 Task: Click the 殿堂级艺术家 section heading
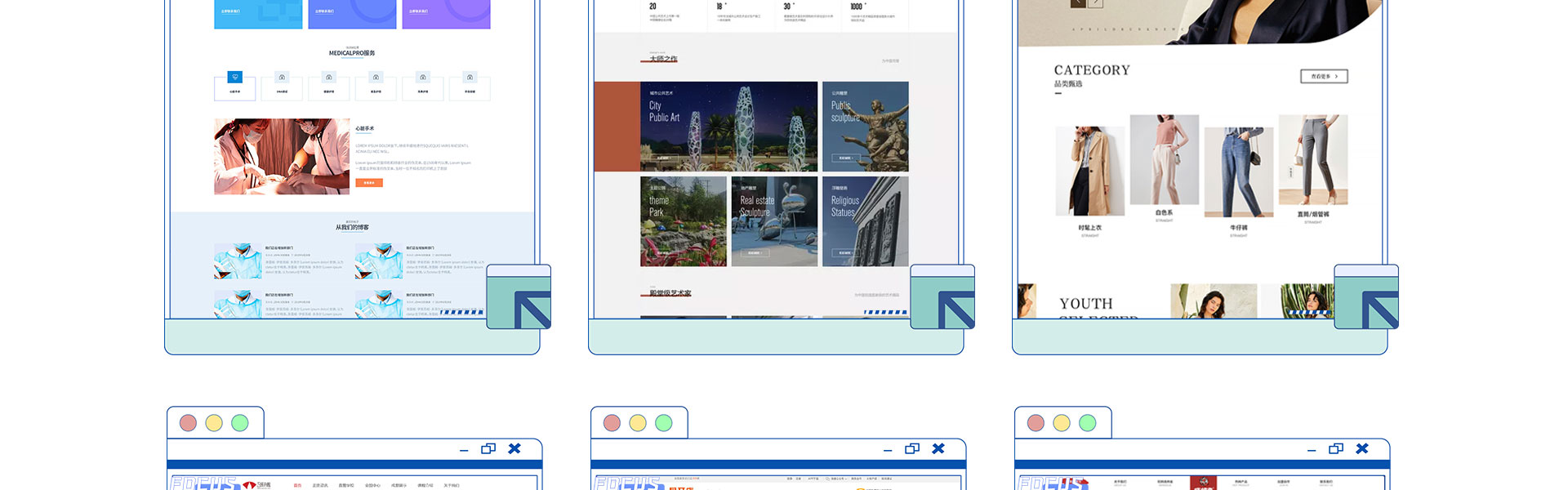click(670, 292)
